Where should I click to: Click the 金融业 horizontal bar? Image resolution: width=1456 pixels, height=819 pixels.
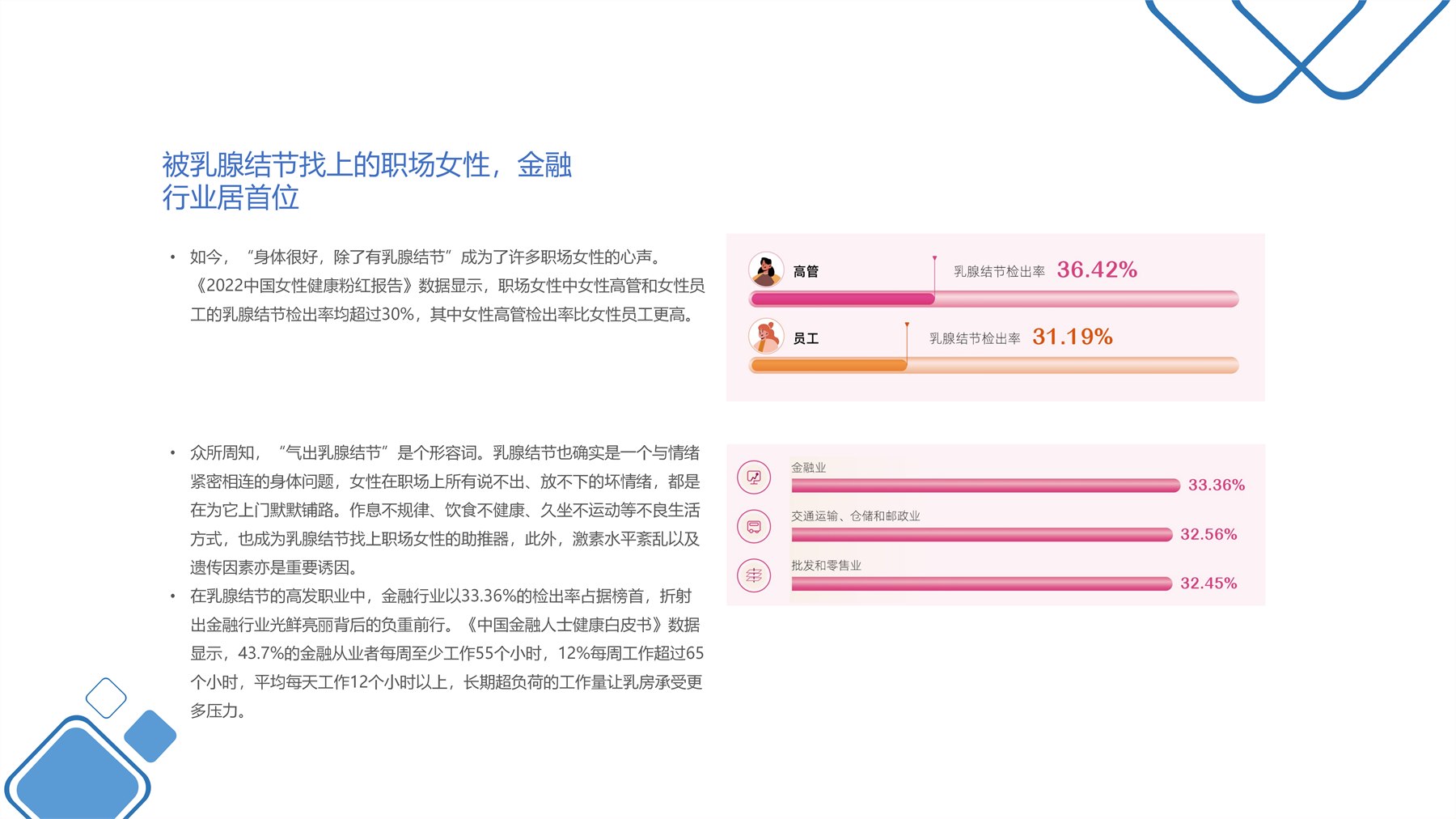click(986, 486)
